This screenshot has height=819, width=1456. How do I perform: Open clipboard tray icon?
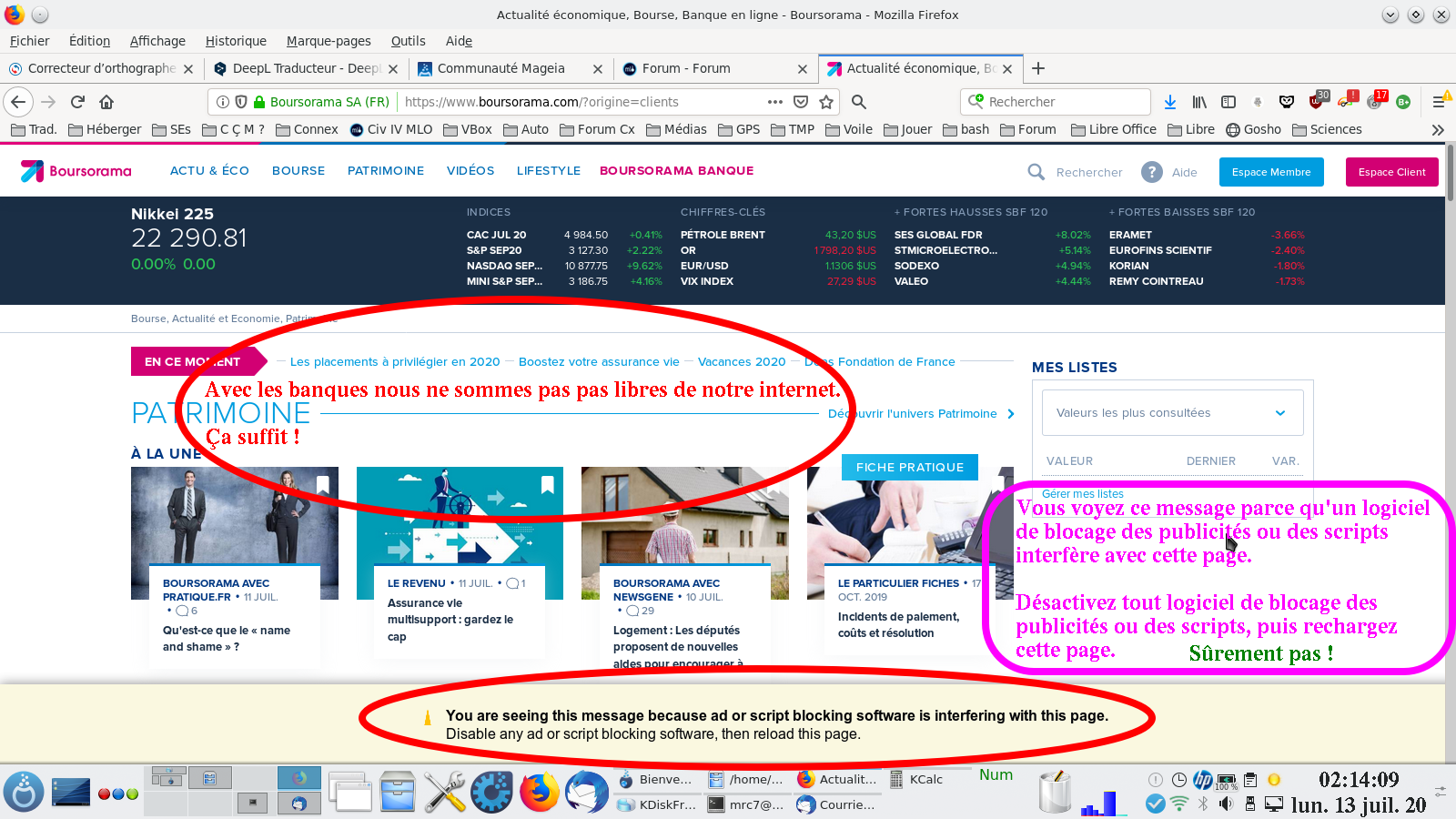coord(1250,780)
